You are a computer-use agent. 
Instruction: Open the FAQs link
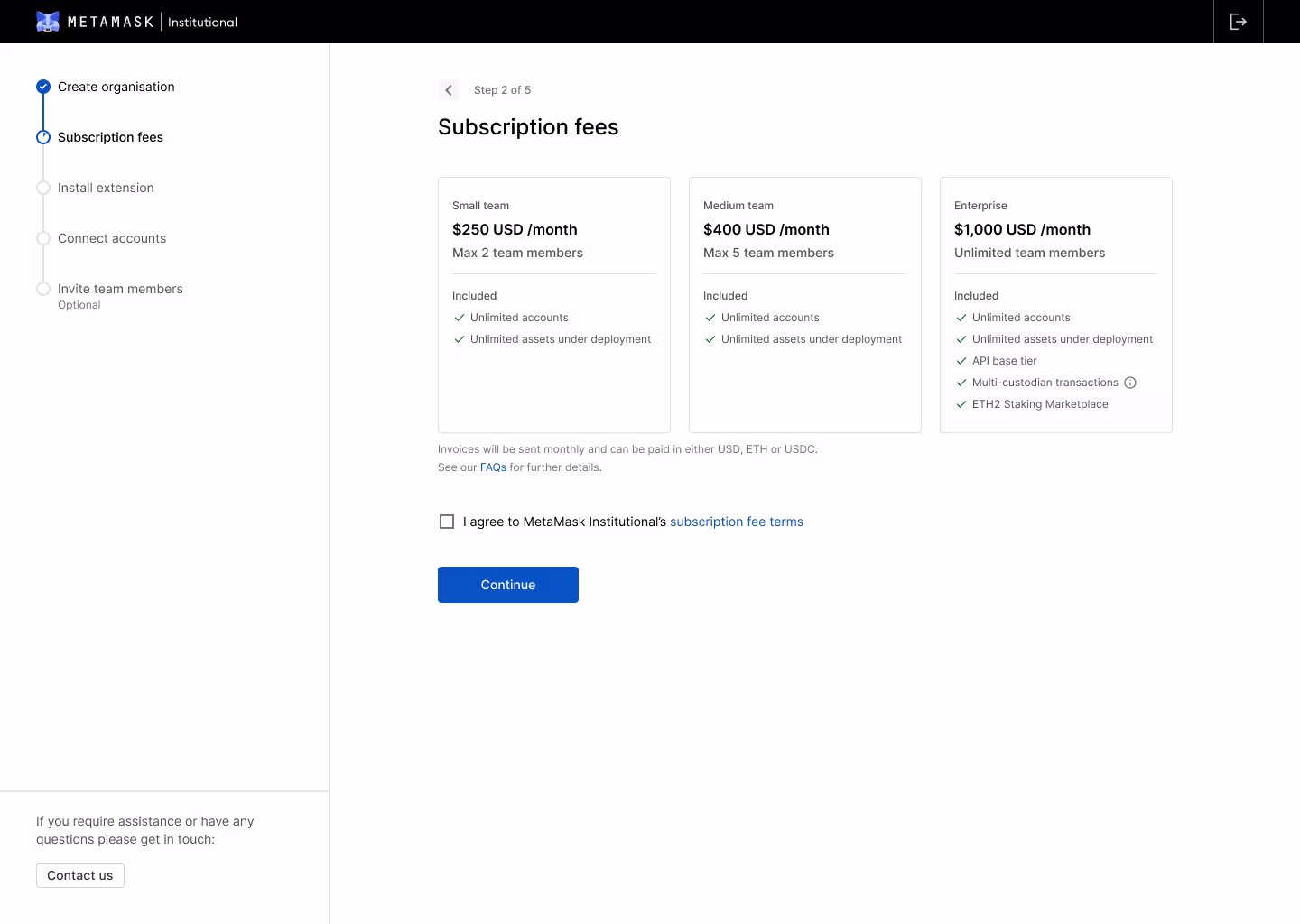493,467
